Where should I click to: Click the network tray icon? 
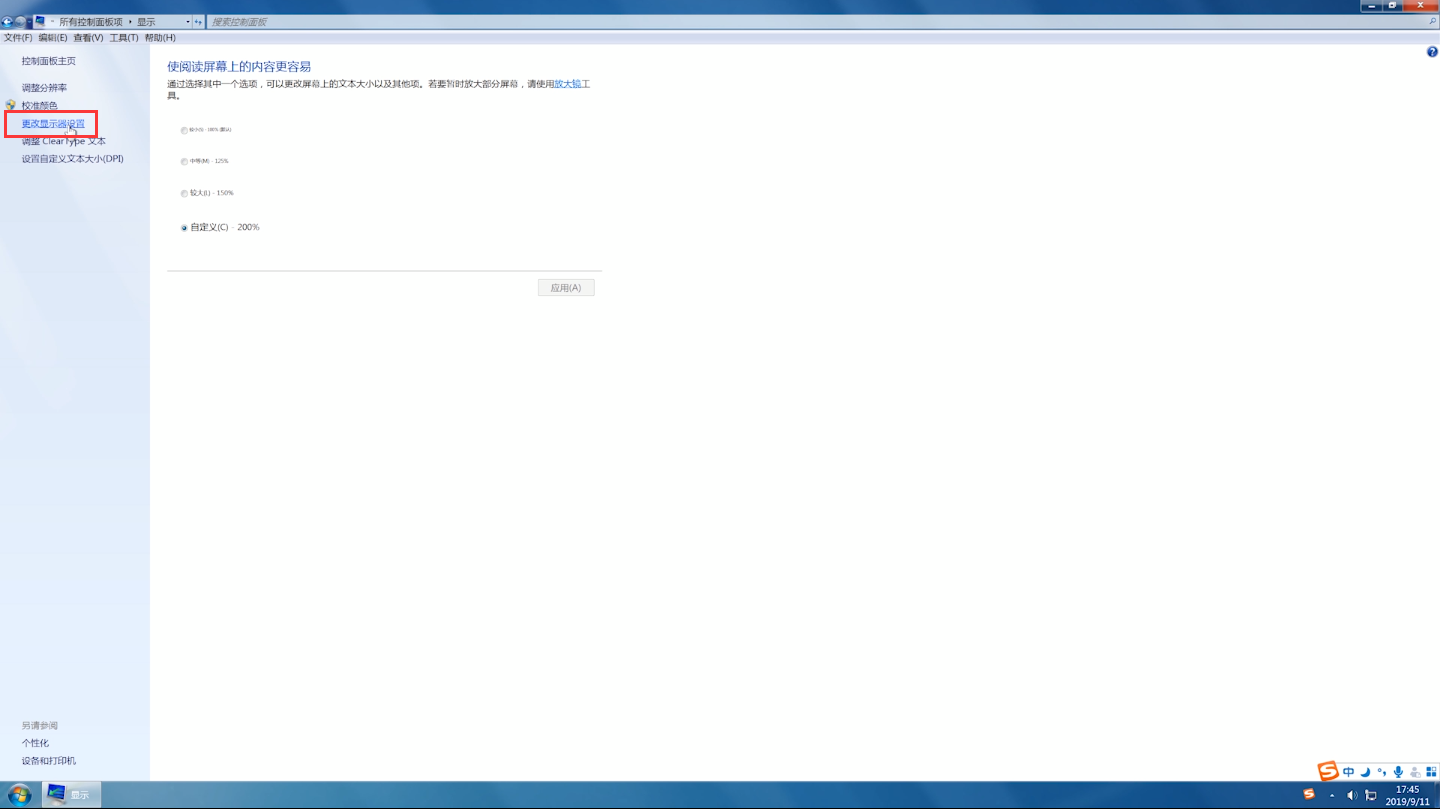pyautogui.click(x=1371, y=796)
